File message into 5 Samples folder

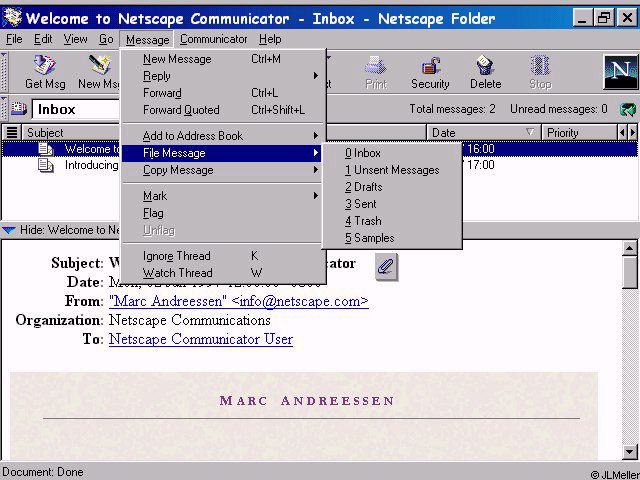(x=392, y=238)
